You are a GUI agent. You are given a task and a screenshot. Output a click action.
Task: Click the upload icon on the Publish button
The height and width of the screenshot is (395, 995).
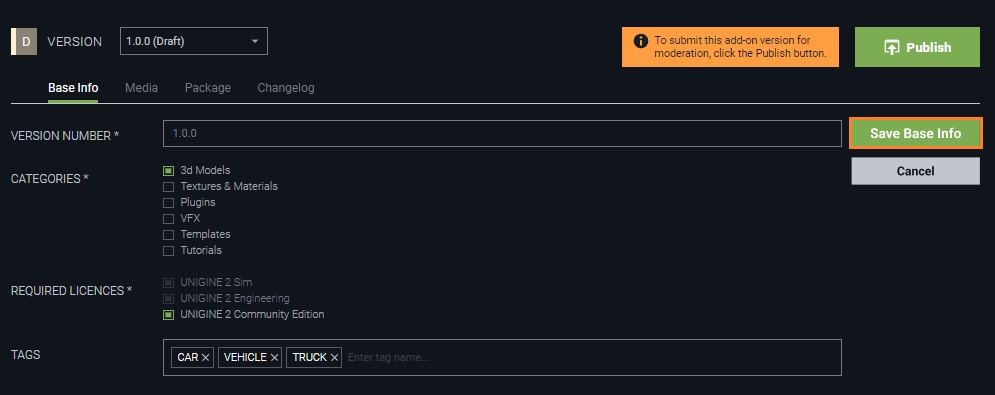[x=892, y=48]
